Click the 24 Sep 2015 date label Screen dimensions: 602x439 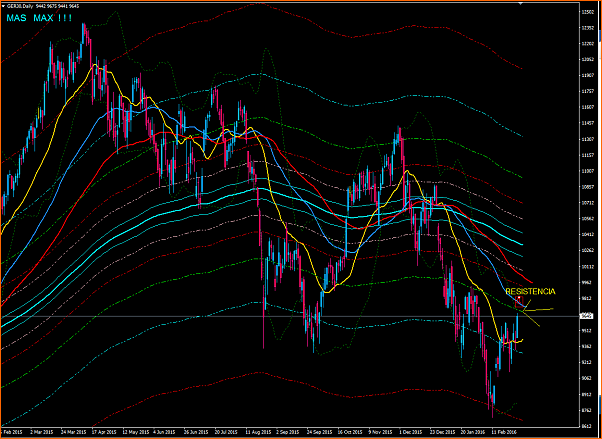click(x=319, y=431)
